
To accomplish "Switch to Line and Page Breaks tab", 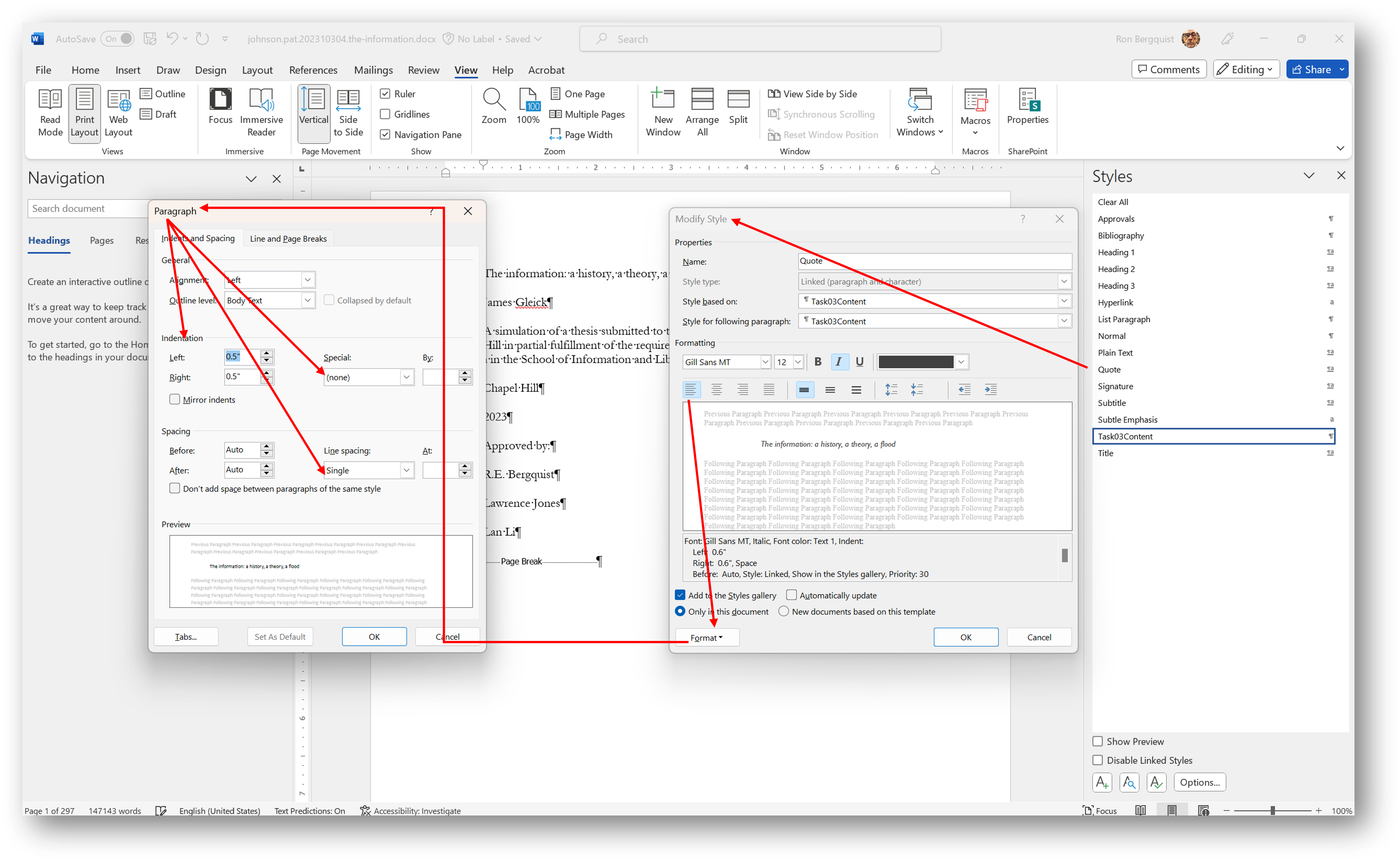I will tap(288, 238).
